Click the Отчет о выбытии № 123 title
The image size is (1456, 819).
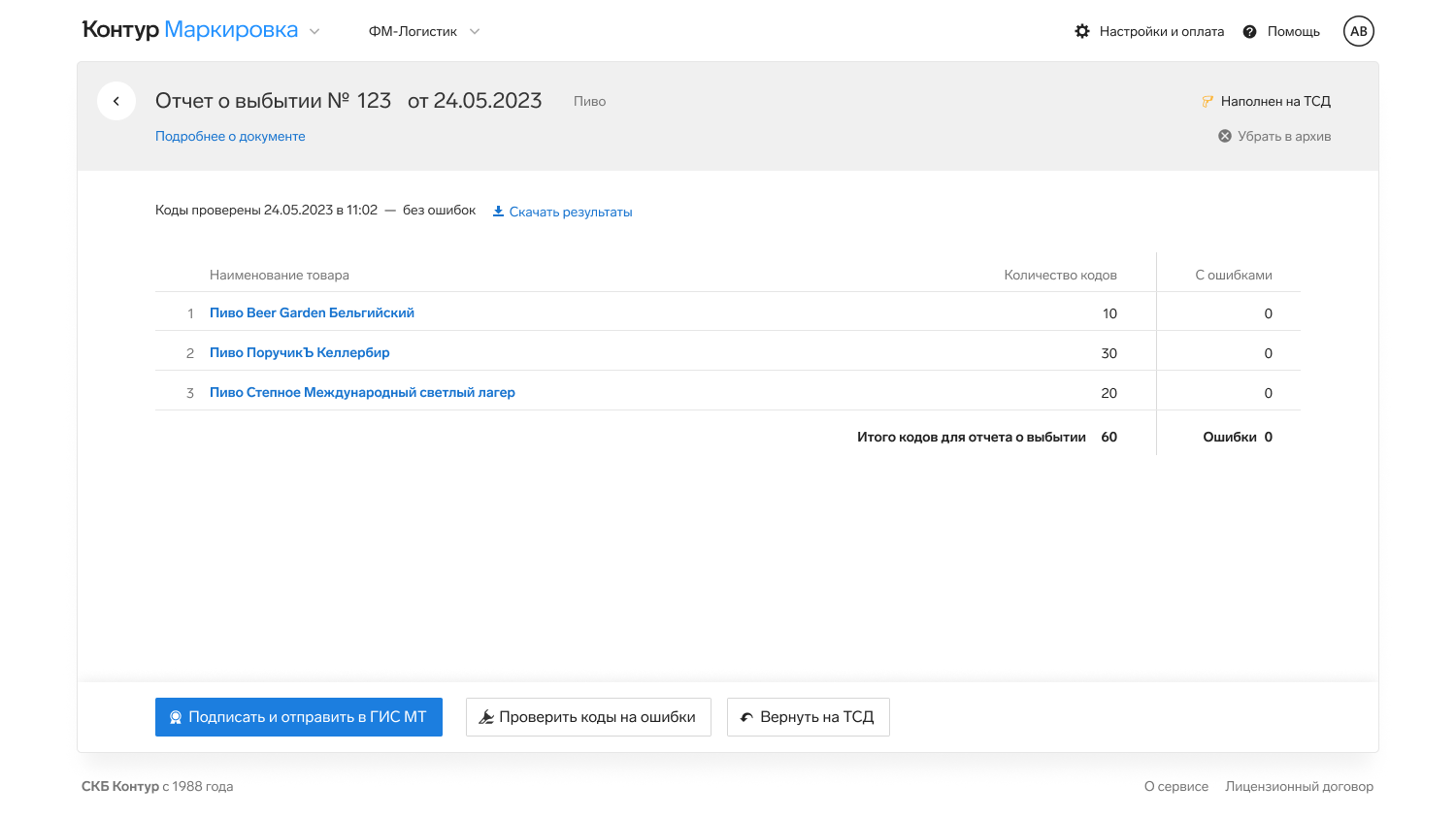(273, 101)
